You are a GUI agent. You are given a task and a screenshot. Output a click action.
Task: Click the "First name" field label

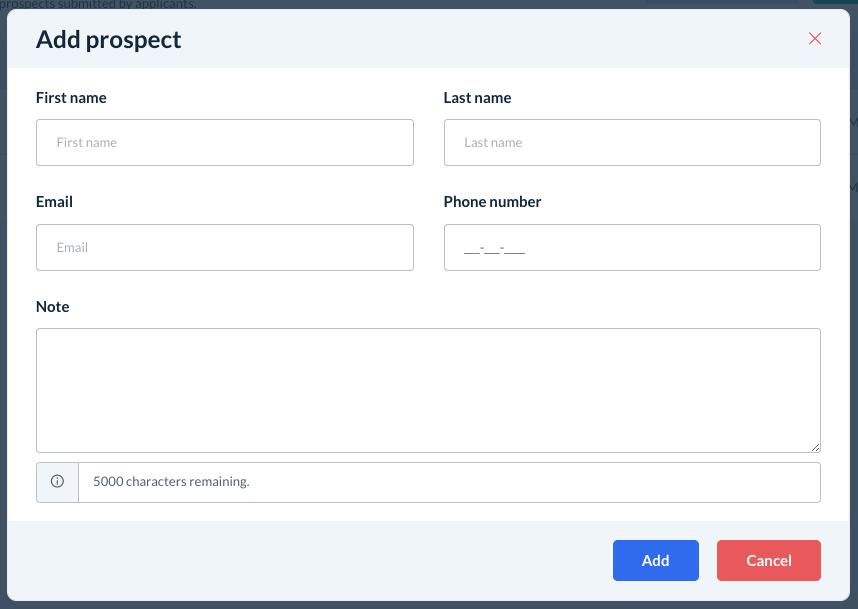pyautogui.click(x=71, y=98)
